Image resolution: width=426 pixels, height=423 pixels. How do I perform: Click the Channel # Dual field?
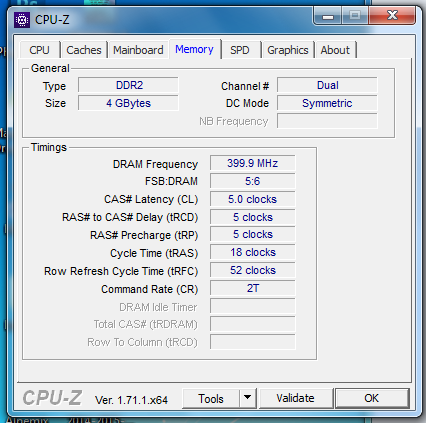327,85
